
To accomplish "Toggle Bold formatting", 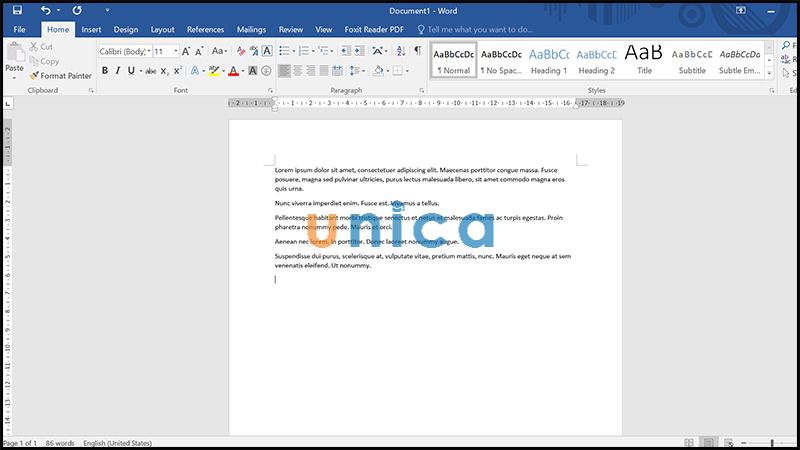I will point(104,71).
